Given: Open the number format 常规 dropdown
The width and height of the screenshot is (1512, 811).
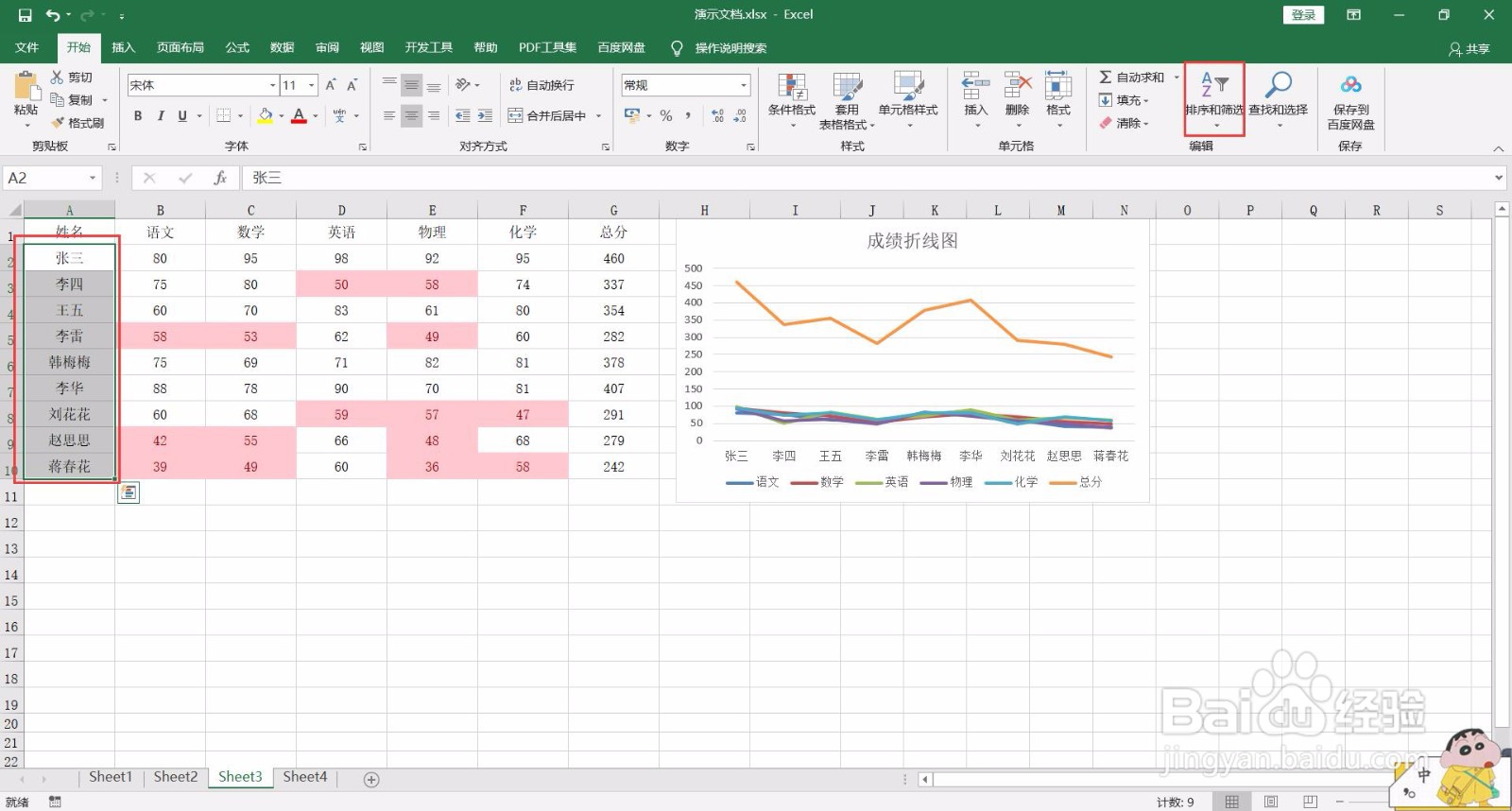Looking at the screenshot, I should pyautogui.click(x=744, y=85).
